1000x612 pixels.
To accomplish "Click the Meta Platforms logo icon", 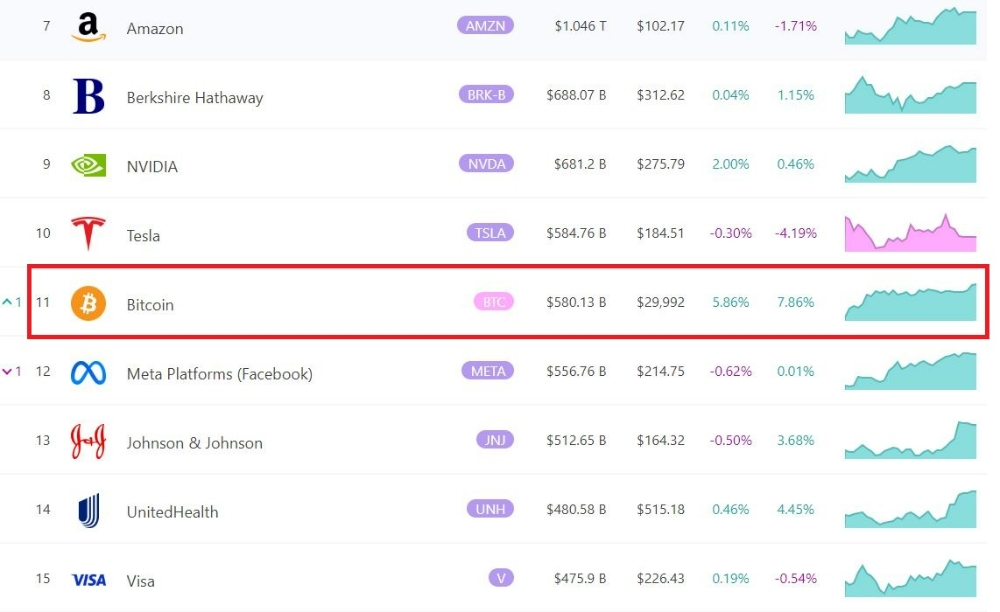I will (x=88, y=373).
